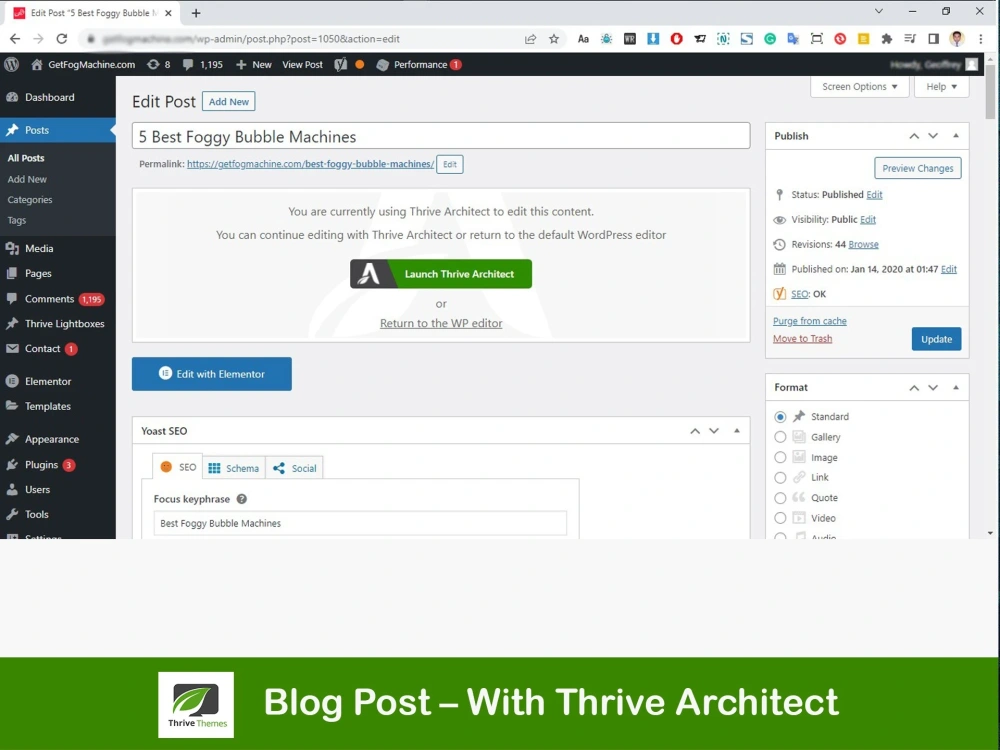Click Launch Thrive Architect button

441,274
